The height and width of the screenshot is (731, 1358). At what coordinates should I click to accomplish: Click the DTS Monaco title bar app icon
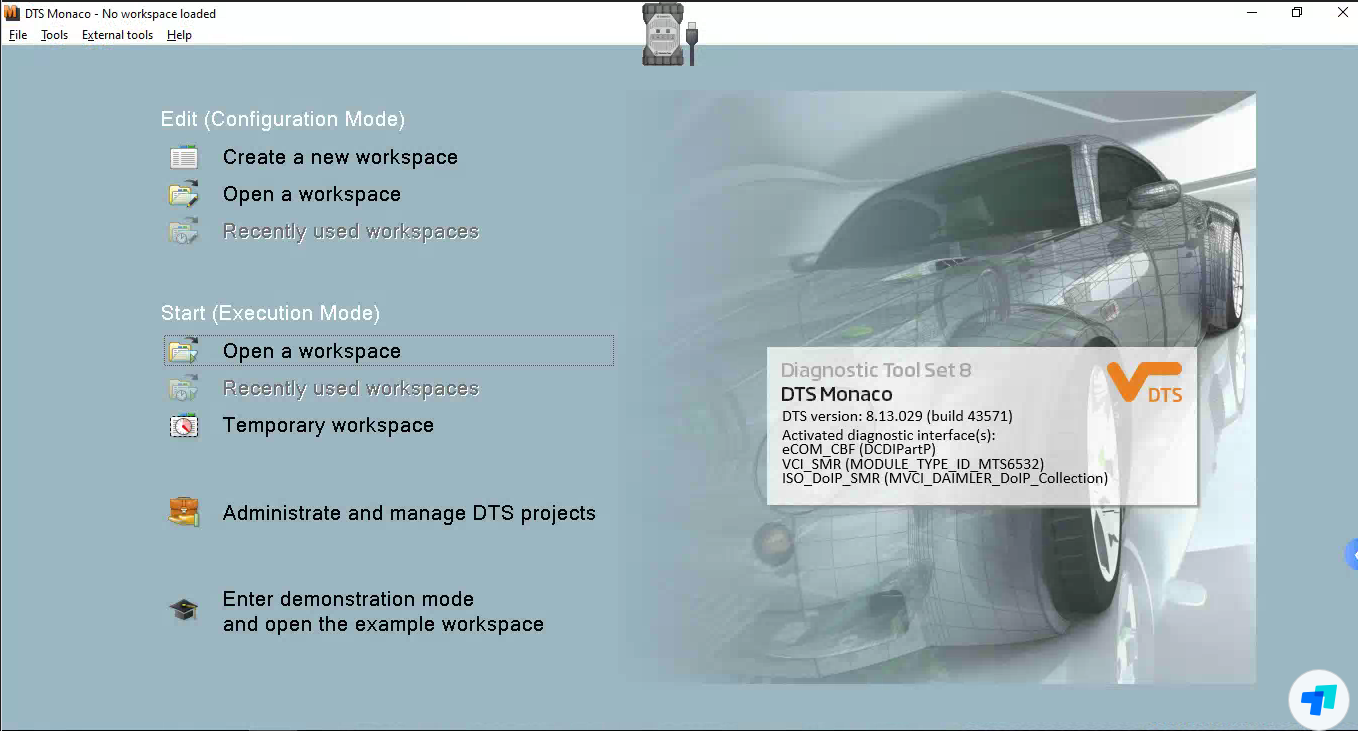click(x=13, y=13)
